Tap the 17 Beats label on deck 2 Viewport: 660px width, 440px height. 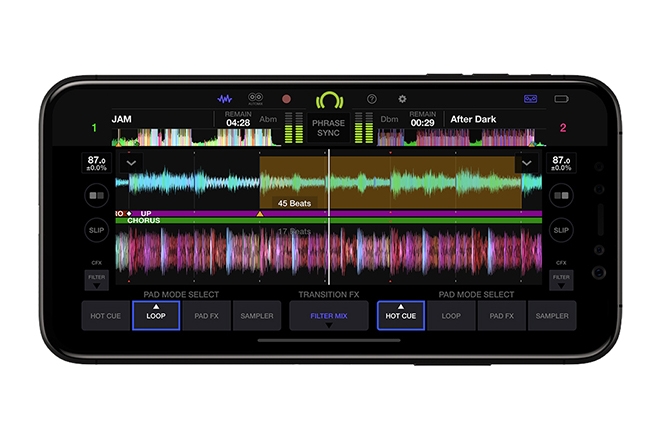294,231
